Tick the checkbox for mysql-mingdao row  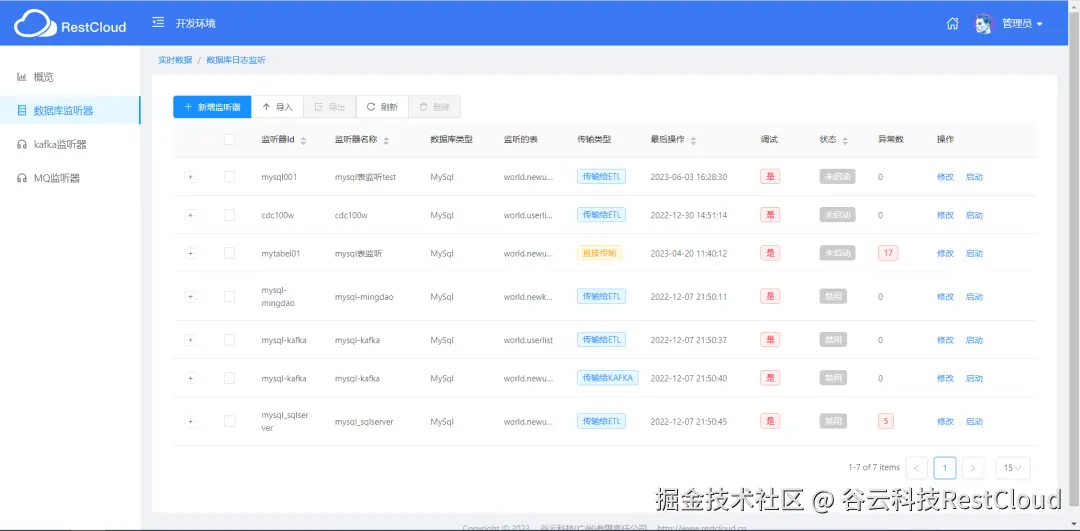pyautogui.click(x=229, y=296)
